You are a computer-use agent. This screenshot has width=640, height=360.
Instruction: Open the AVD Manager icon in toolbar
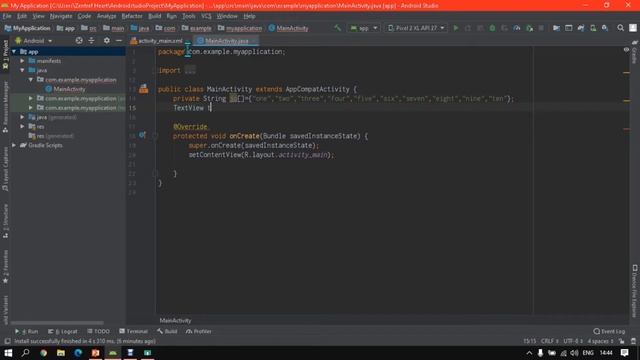[593, 28]
